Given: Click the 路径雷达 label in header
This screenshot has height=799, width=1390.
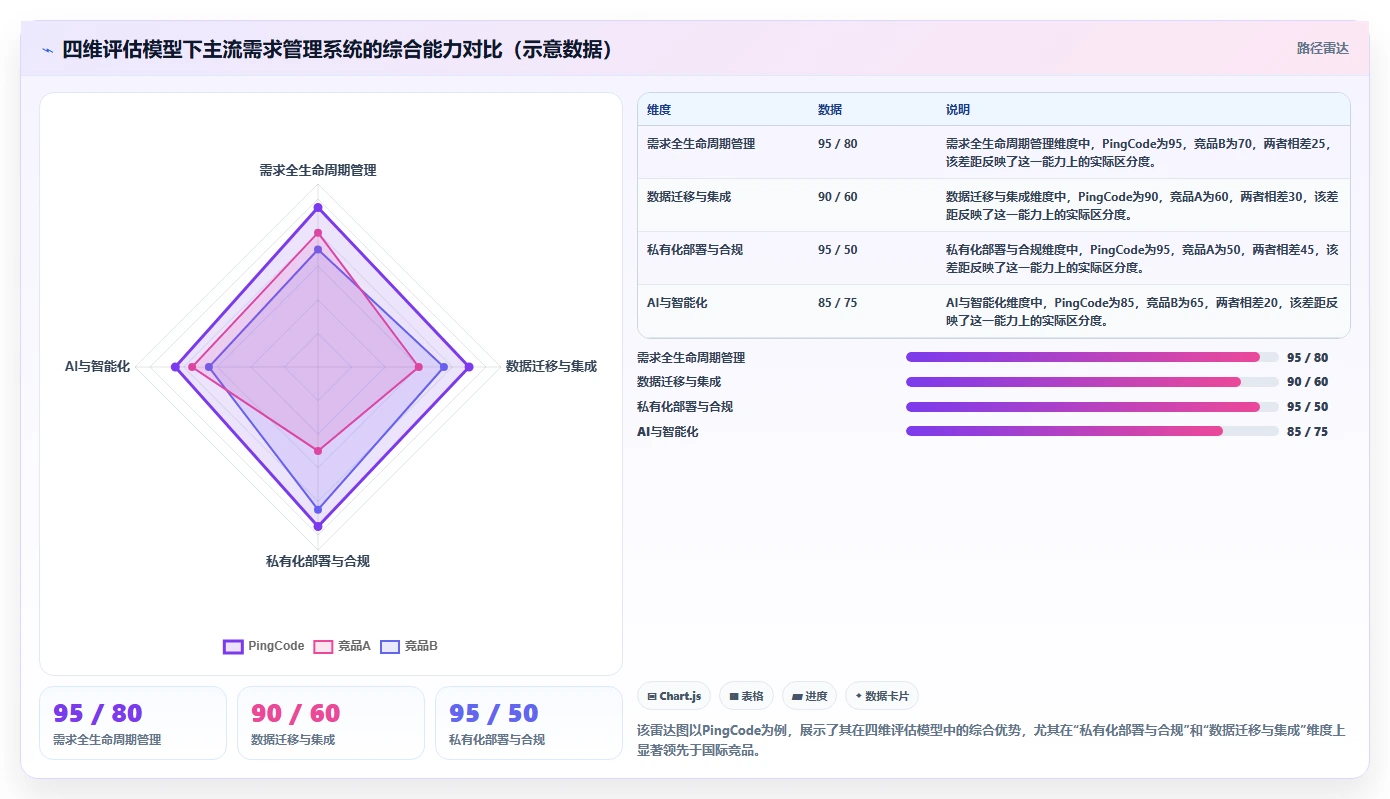Looking at the screenshot, I should pos(1322,48).
